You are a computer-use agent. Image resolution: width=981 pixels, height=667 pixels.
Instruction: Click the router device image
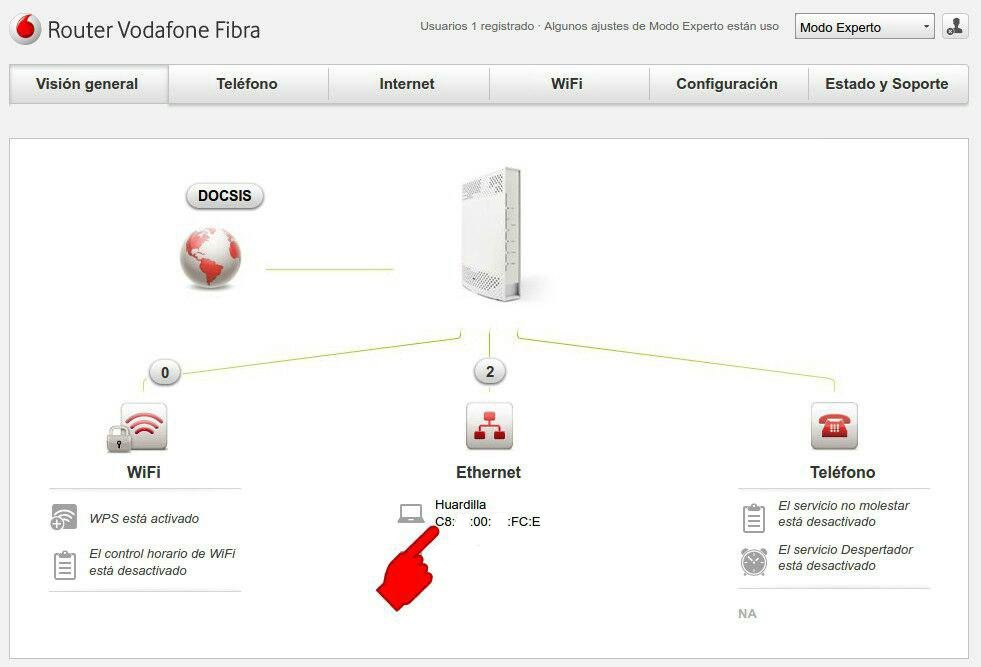492,235
